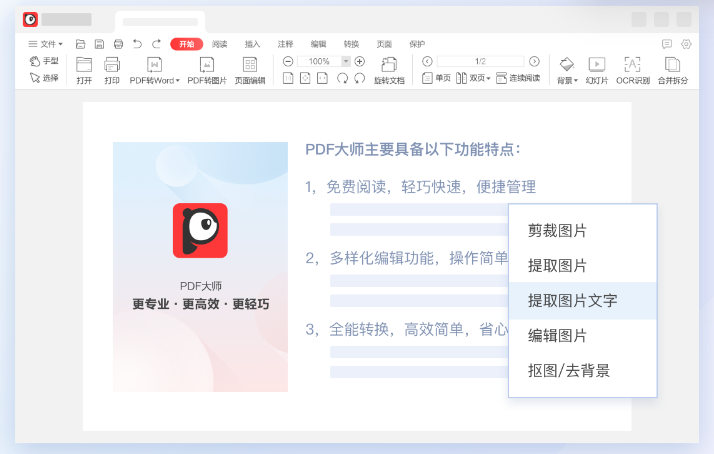Choose 剪裁图片 from context menu
This screenshot has width=714, height=454.
(583, 230)
